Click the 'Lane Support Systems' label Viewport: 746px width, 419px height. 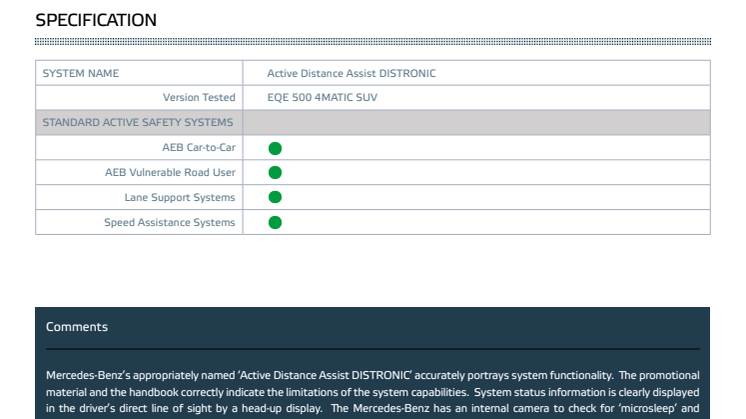click(180, 197)
